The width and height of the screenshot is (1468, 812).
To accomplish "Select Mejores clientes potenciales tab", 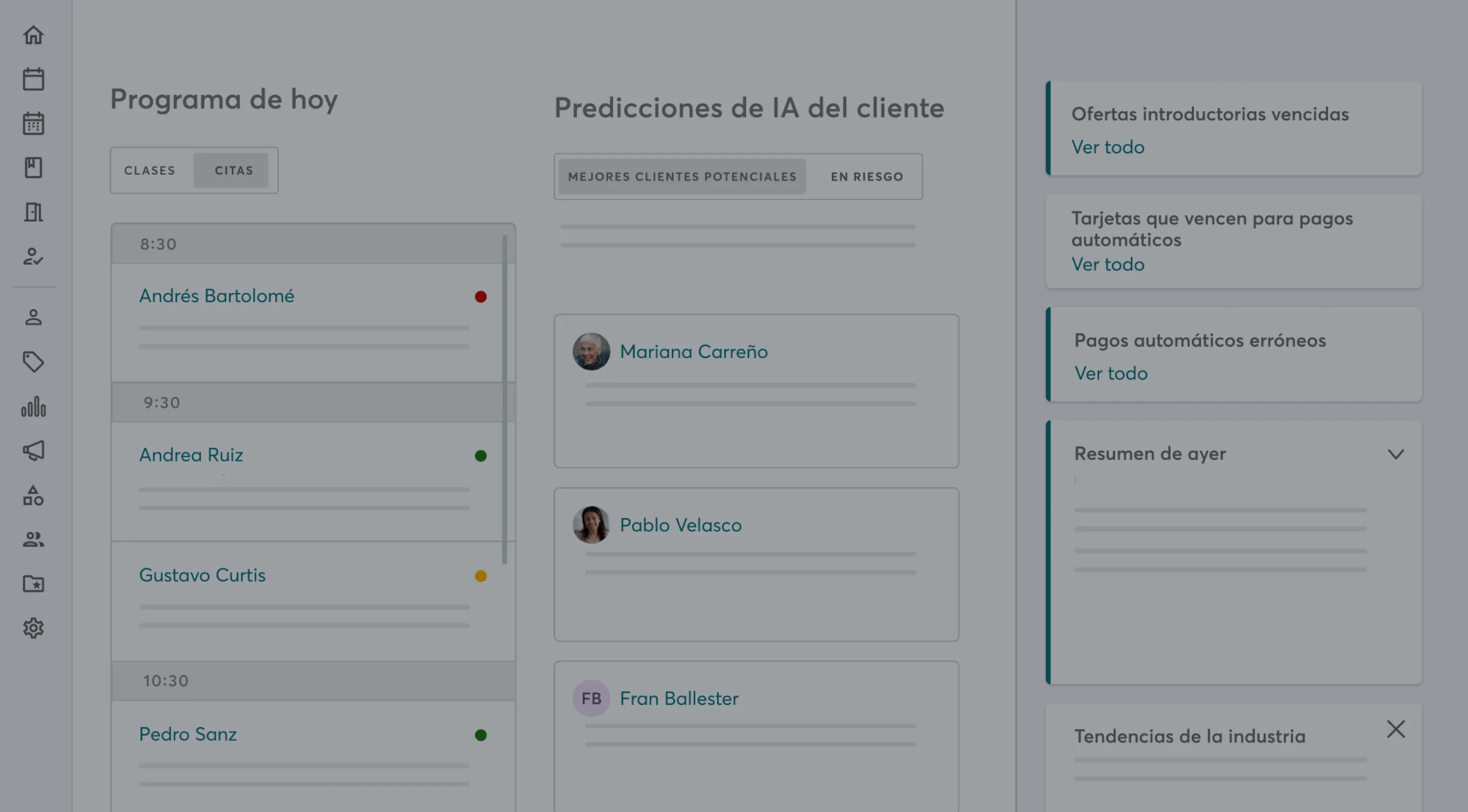I will pyautogui.click(x=682, y=177).
